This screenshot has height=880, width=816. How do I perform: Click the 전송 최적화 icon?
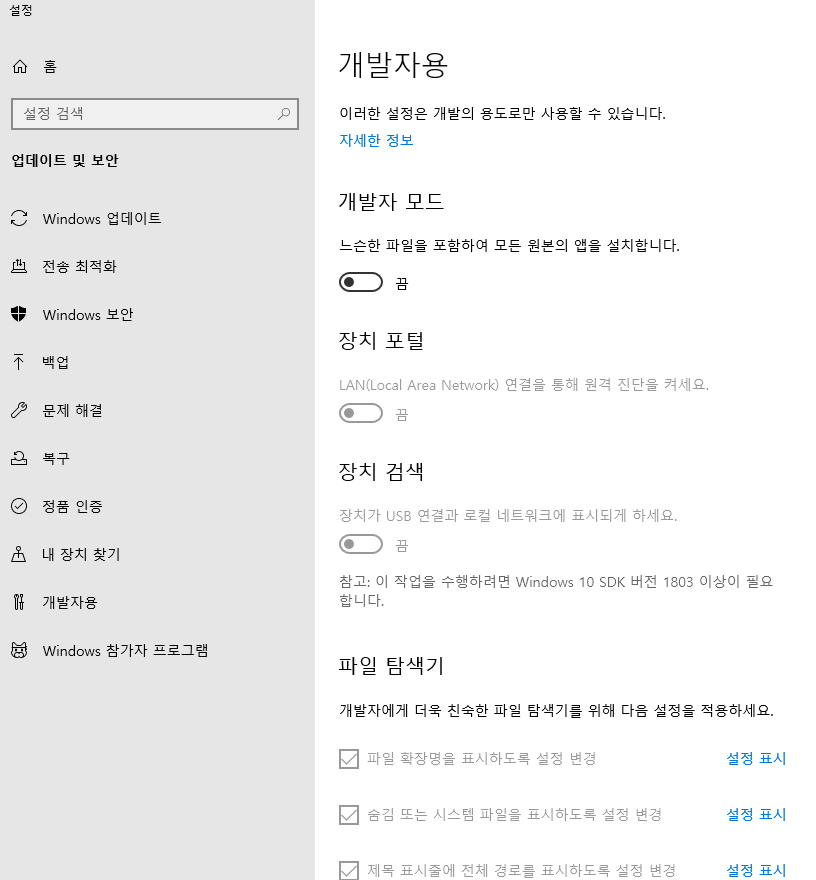[x=19, y=266]
